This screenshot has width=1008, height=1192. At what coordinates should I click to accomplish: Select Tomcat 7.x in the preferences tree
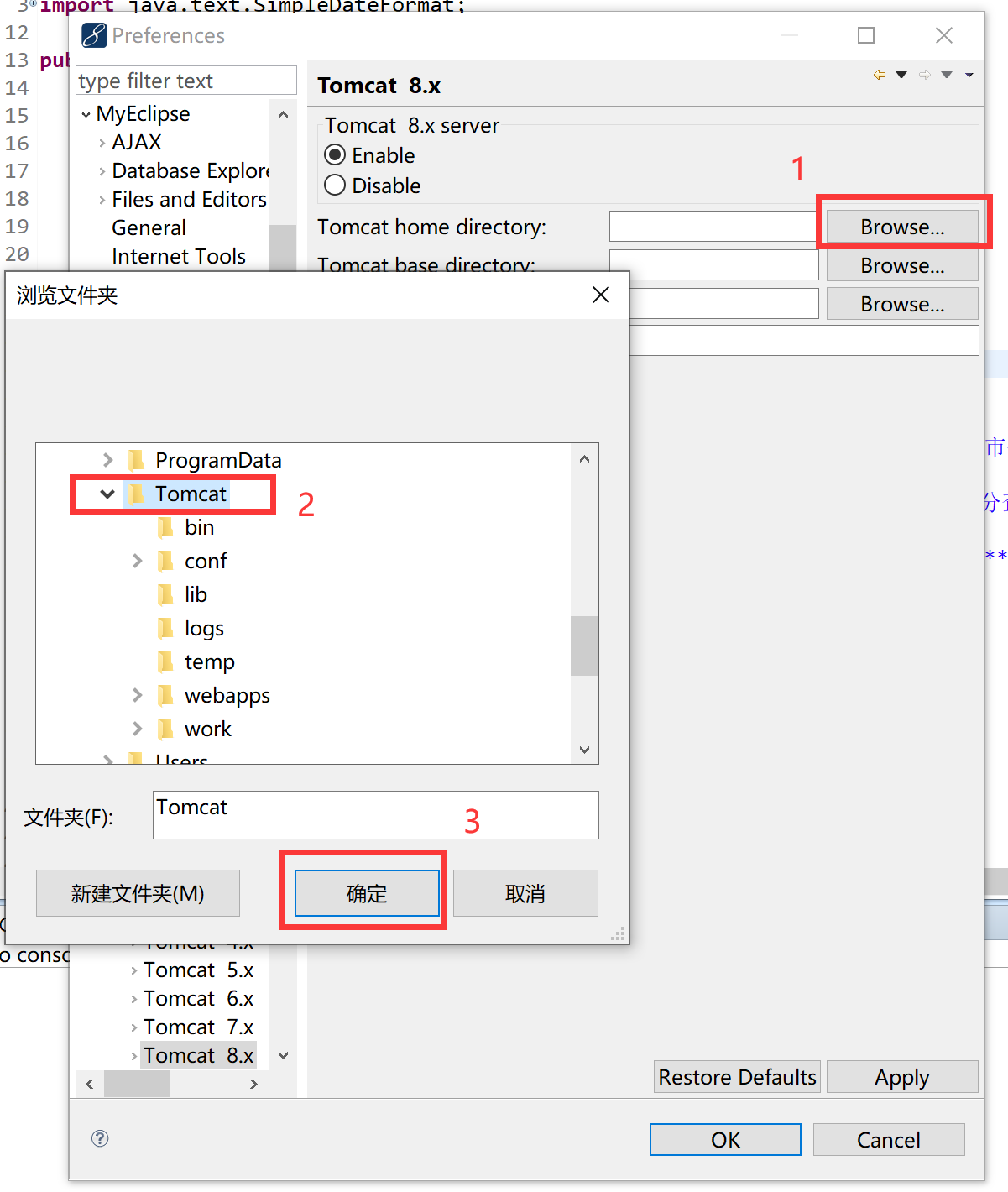[x=198, y=1027]
